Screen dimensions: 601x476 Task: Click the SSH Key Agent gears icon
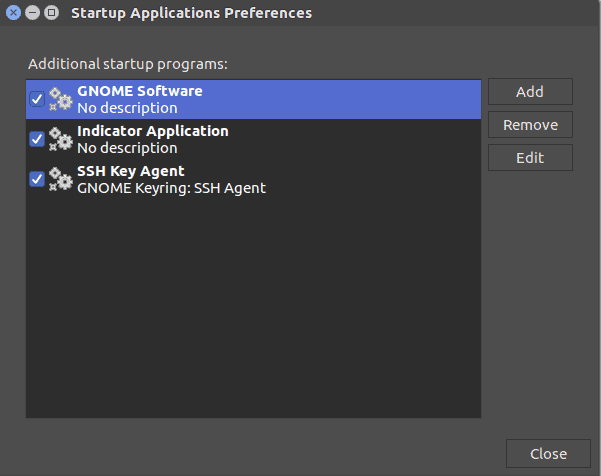[61, 179]
